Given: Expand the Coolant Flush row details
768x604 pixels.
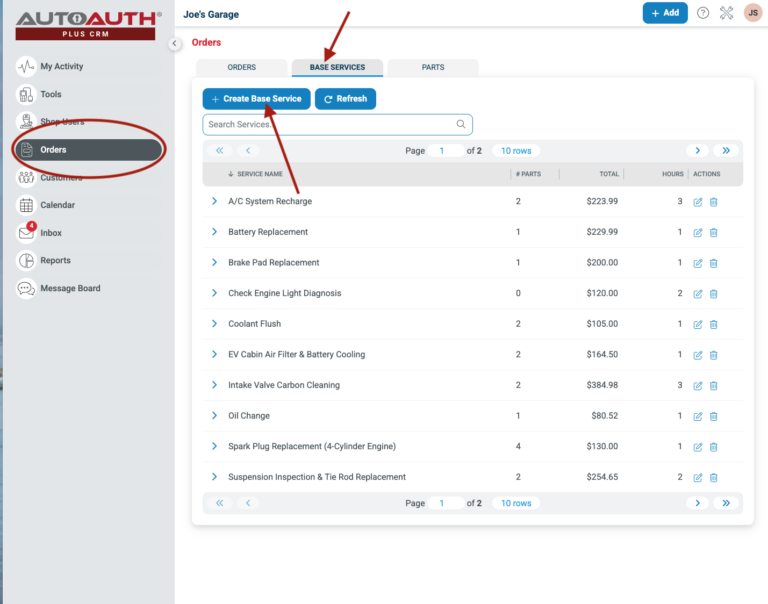Looking at the screenshot, I should point(214,324).
